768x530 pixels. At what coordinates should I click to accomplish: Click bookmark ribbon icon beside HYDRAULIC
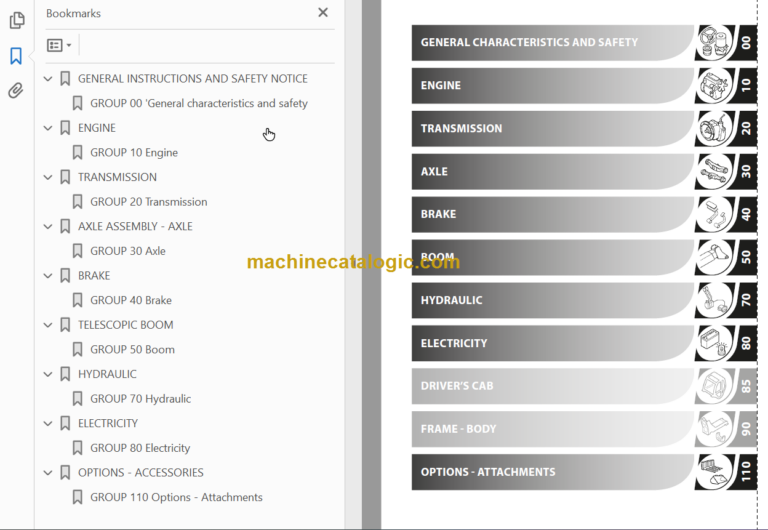(65, 374)
